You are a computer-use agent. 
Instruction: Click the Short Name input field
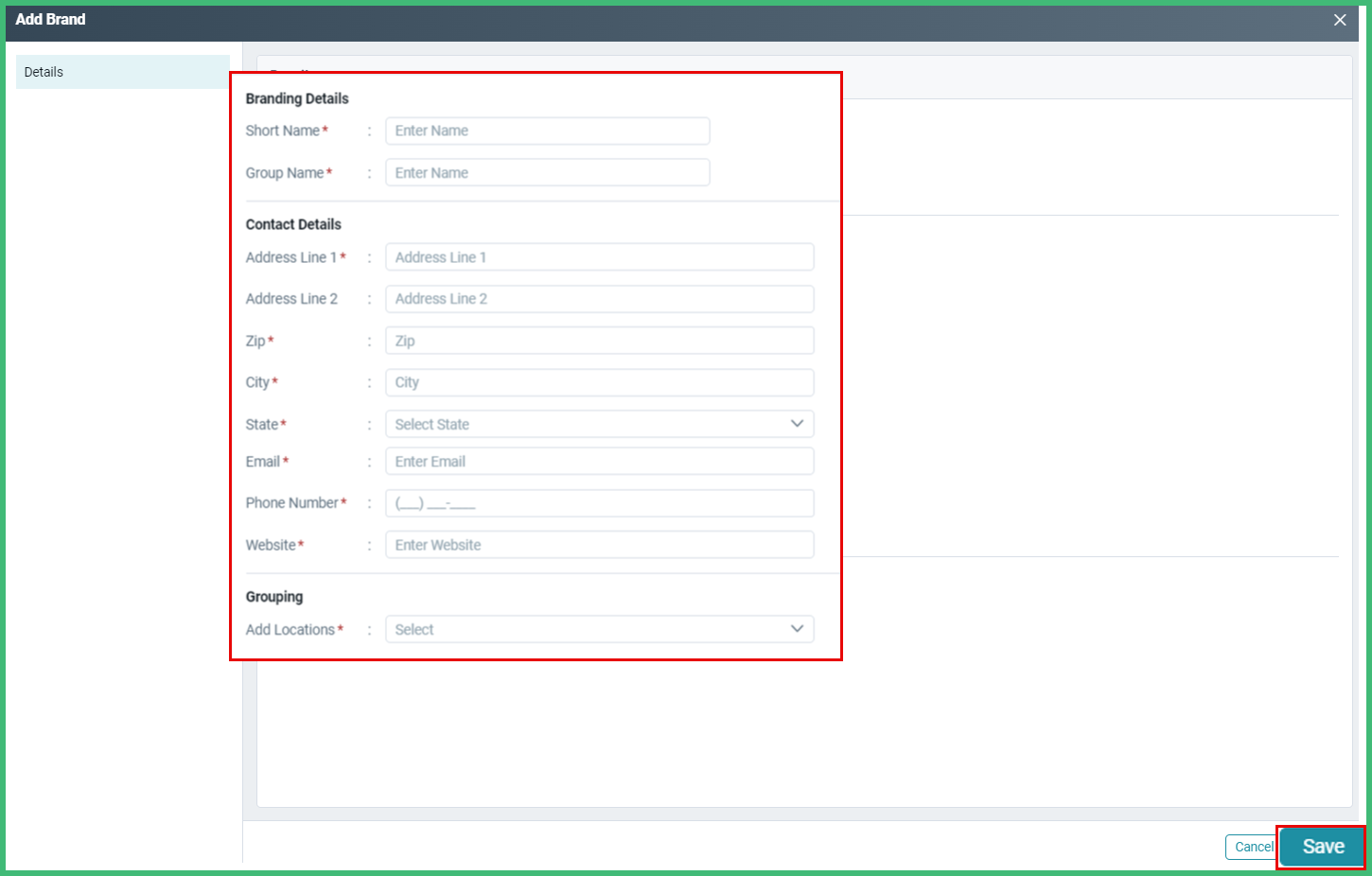click(x=547, y=131)
